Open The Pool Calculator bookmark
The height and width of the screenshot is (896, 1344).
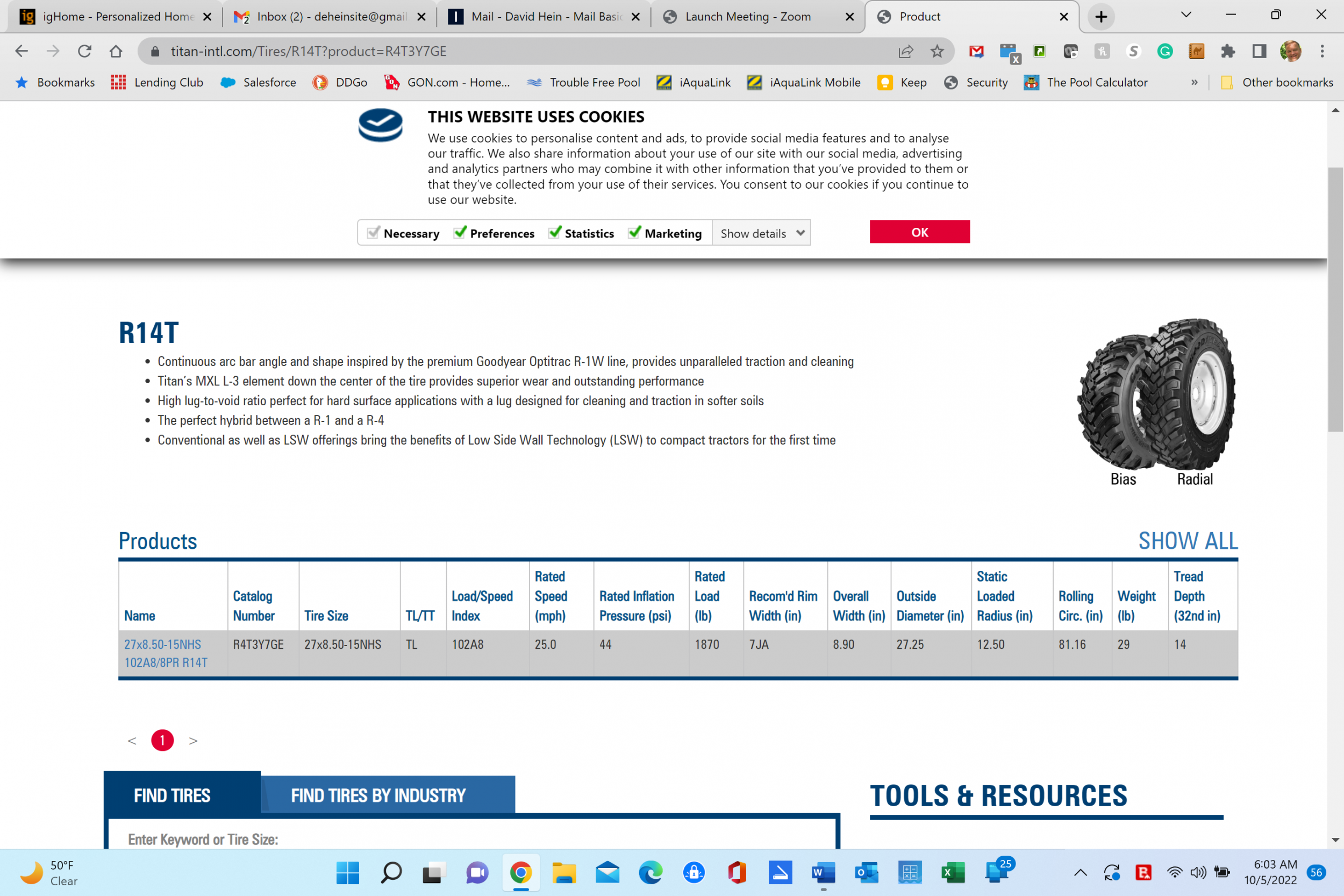(1086, 82)
